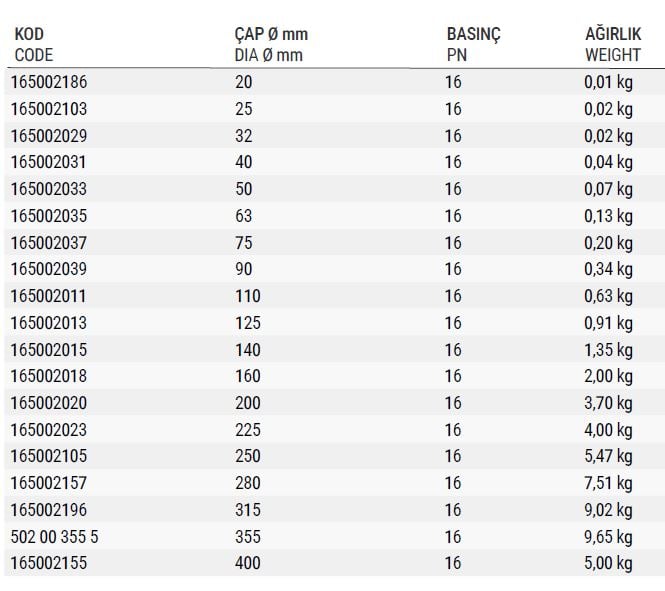Click the KOD CODE column header
Viewport: 665px width, 591px height.
[x=34, y=45]
